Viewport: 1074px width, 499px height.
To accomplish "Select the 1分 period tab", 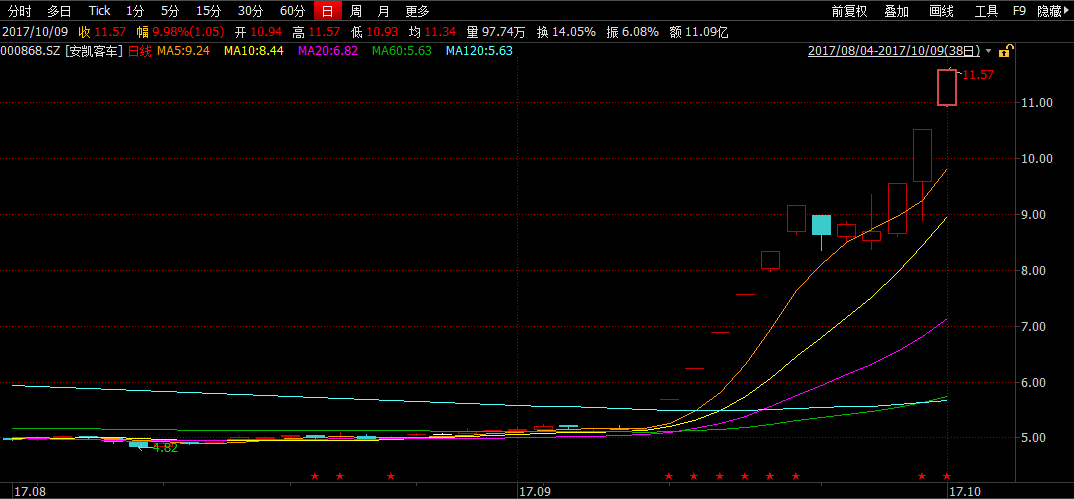I will (x=135, y=11).
